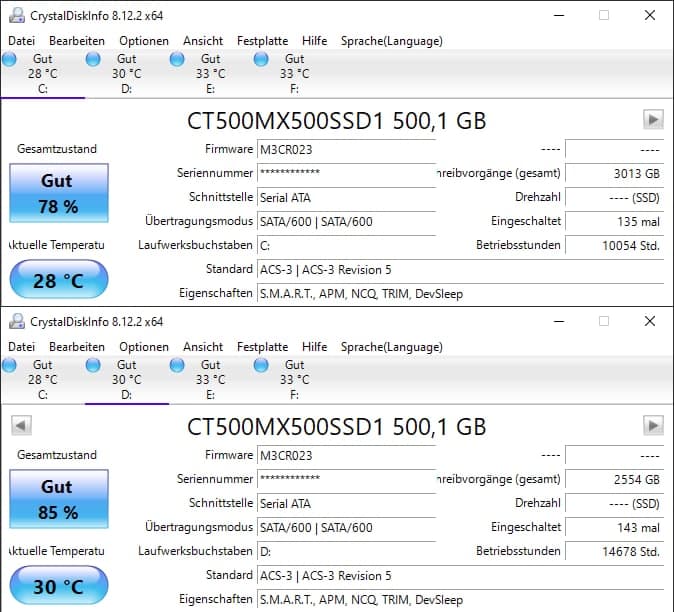
Task: Select drive C: status icon in bottom window
Action: coord(9,365)
